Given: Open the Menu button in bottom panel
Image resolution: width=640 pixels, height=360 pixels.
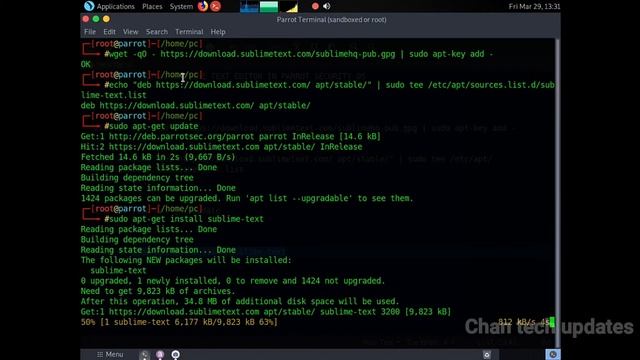Looking at the screenshot, I should (x=110, y=354).
